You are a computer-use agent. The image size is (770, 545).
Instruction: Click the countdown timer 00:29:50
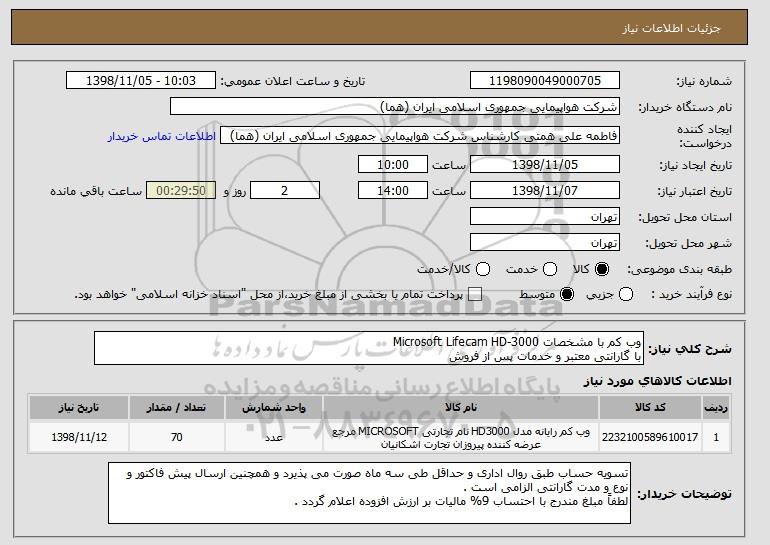point(181,191)
